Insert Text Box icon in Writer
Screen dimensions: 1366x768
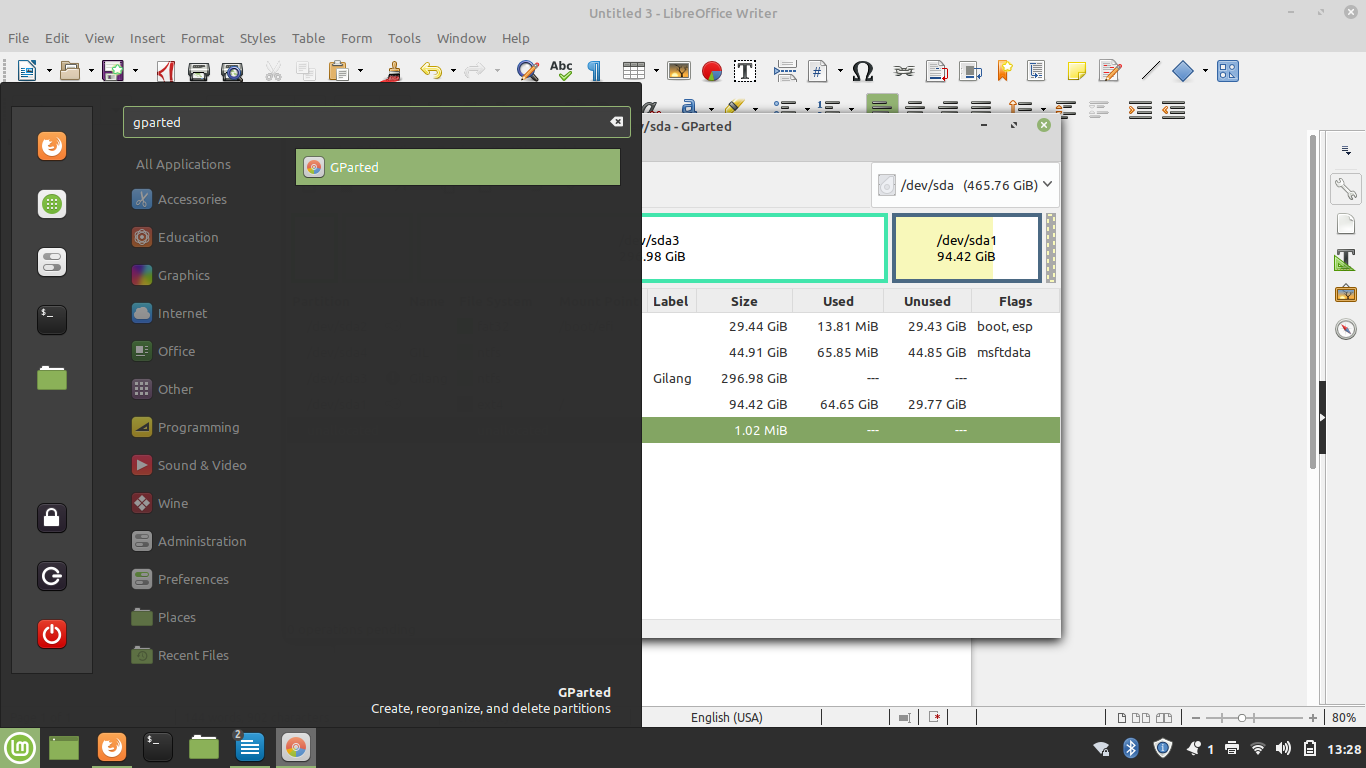pos(745,71)
